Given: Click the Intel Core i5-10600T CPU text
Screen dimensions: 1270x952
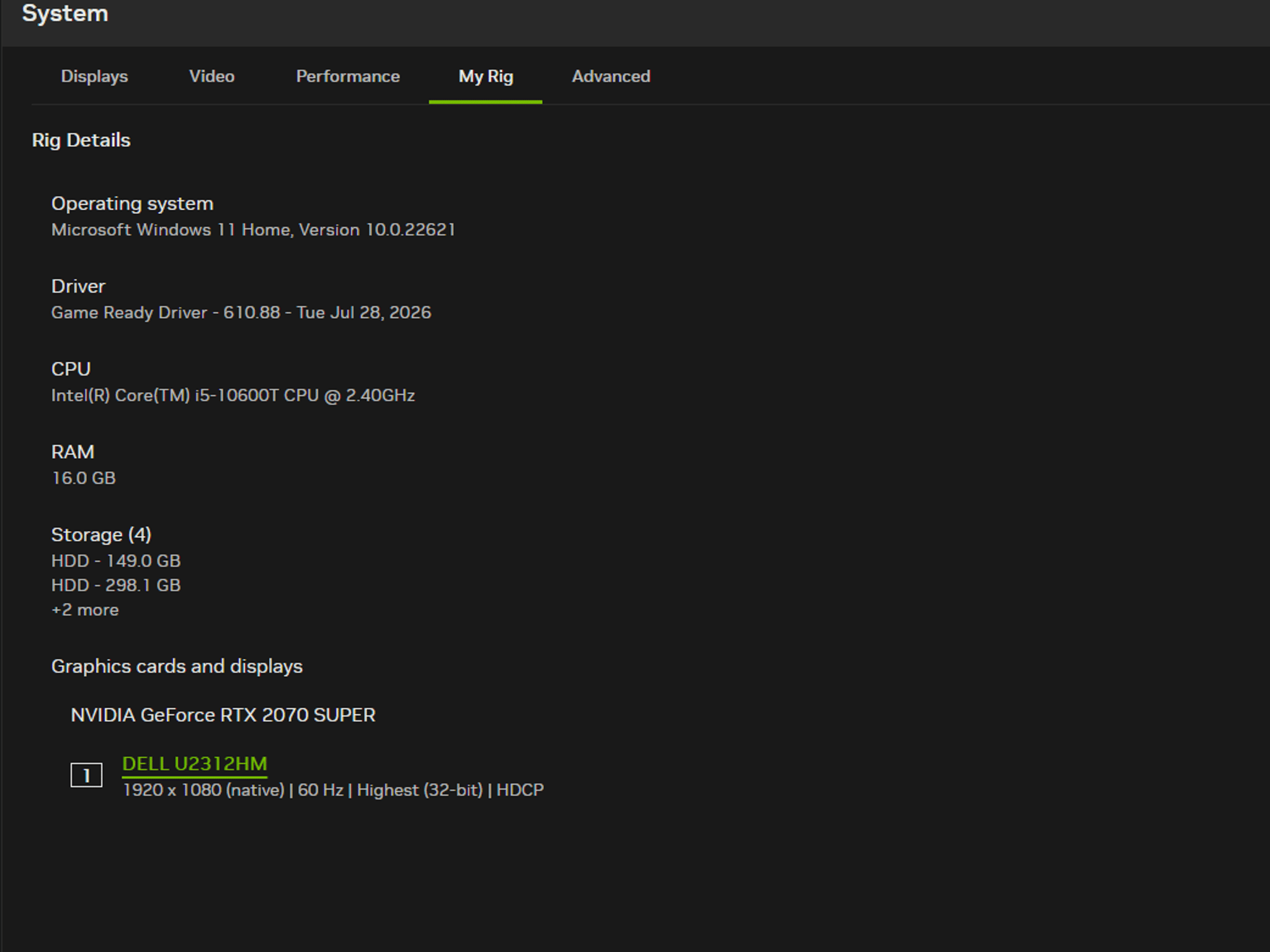Looking at the screenshot, I should click(233, 395).
